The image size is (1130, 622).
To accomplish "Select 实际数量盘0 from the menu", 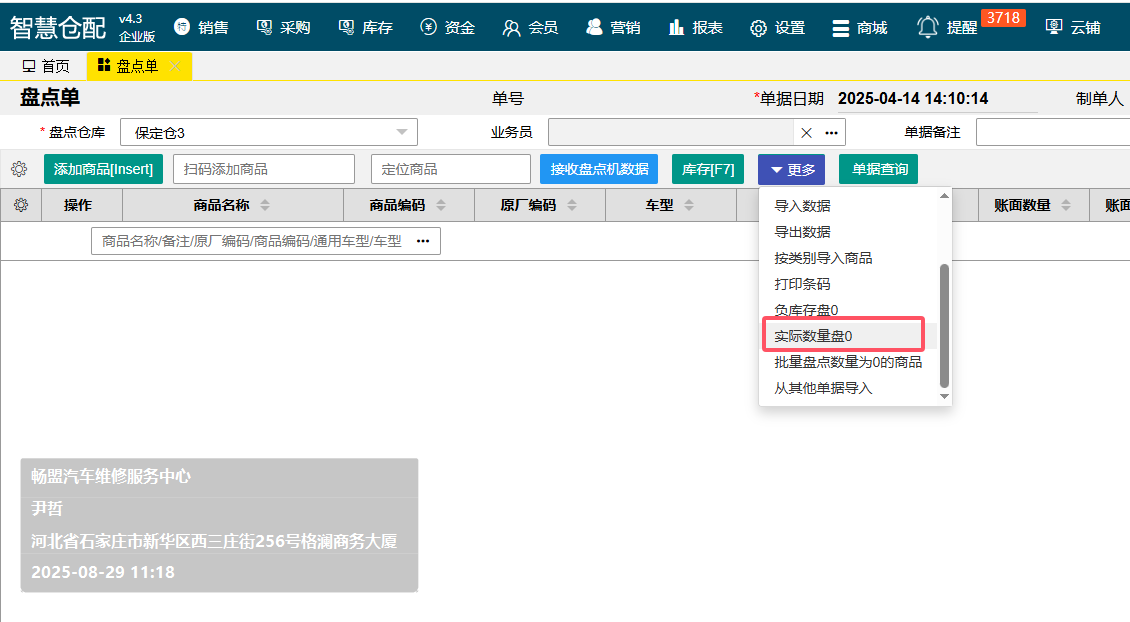I will [813, 336].
